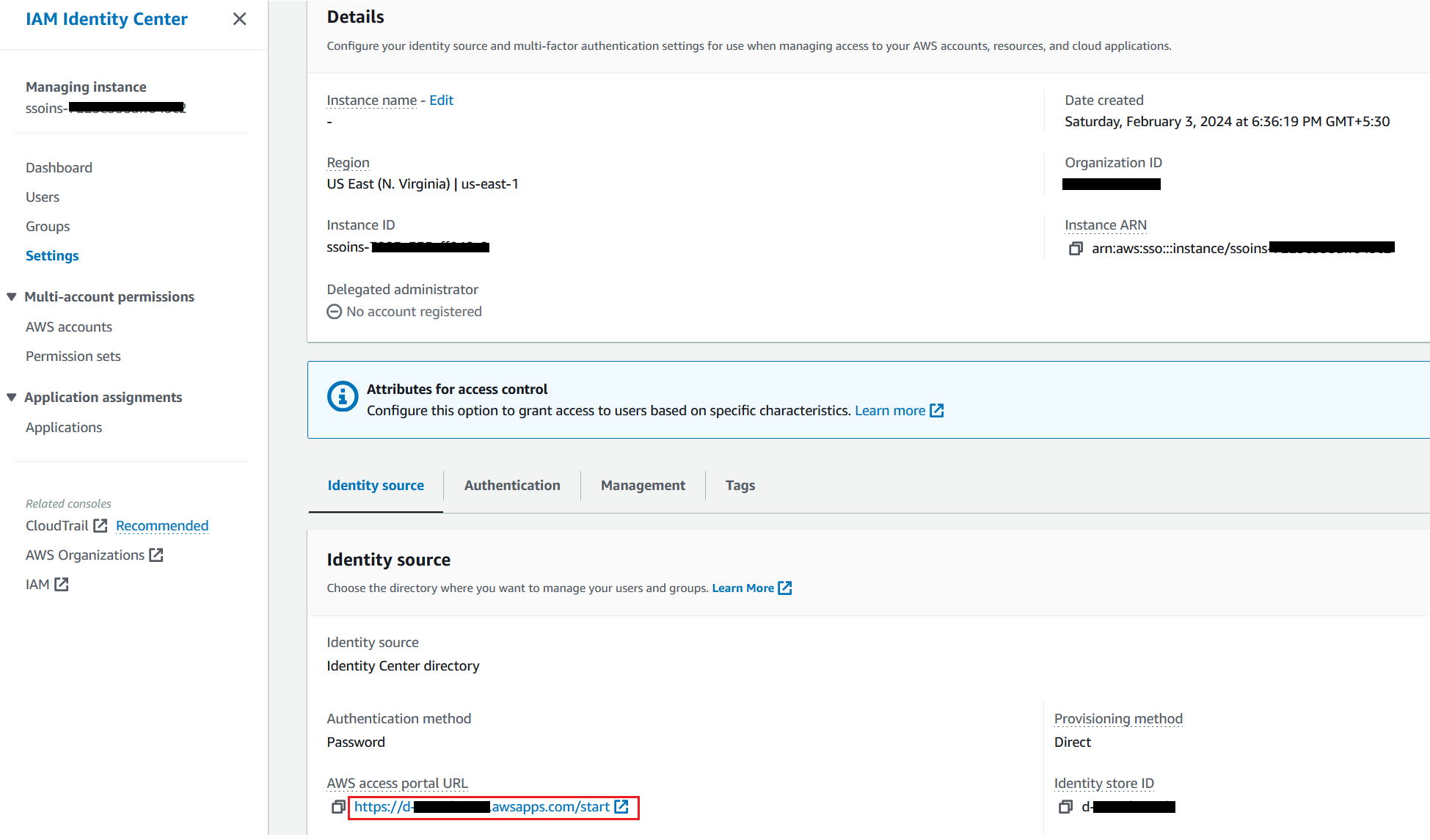
Task: Open Learn More under Identity source
Action: pyautogui.click(x=743, y=588)
